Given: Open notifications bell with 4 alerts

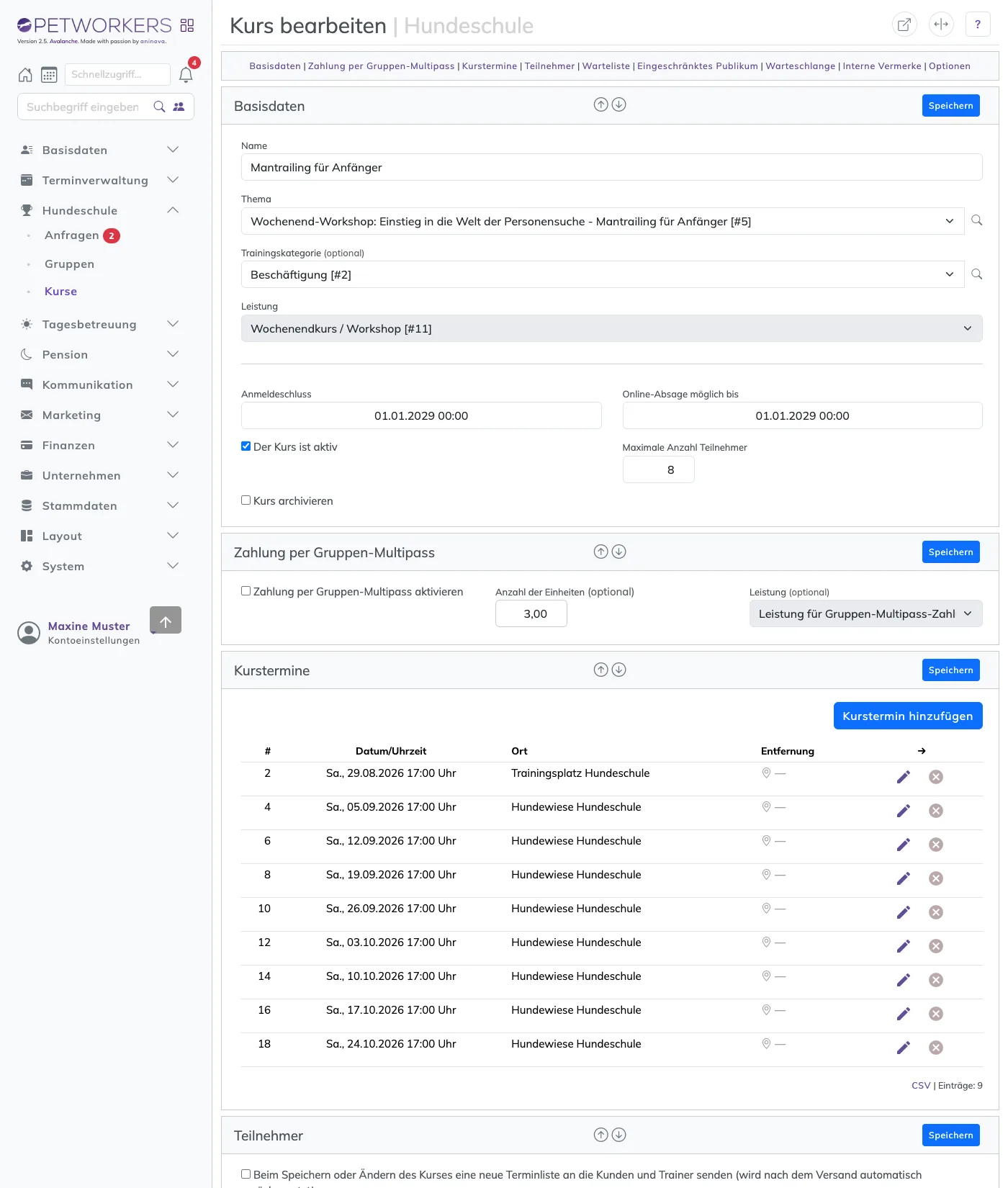Looking at the screenshot, I should (x=186, y=75).
